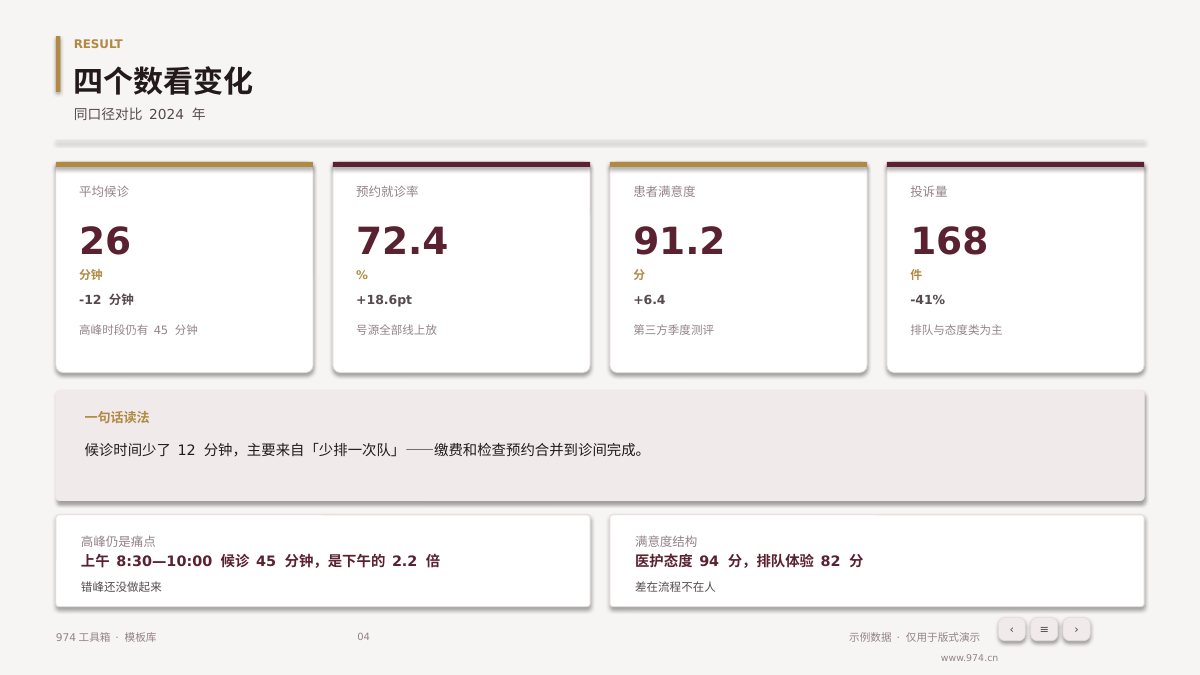Screen dimensions: 1200x675
Task: Select the footer 示例数据 · 仅用于版式演示
Action: tap(914, 637)
